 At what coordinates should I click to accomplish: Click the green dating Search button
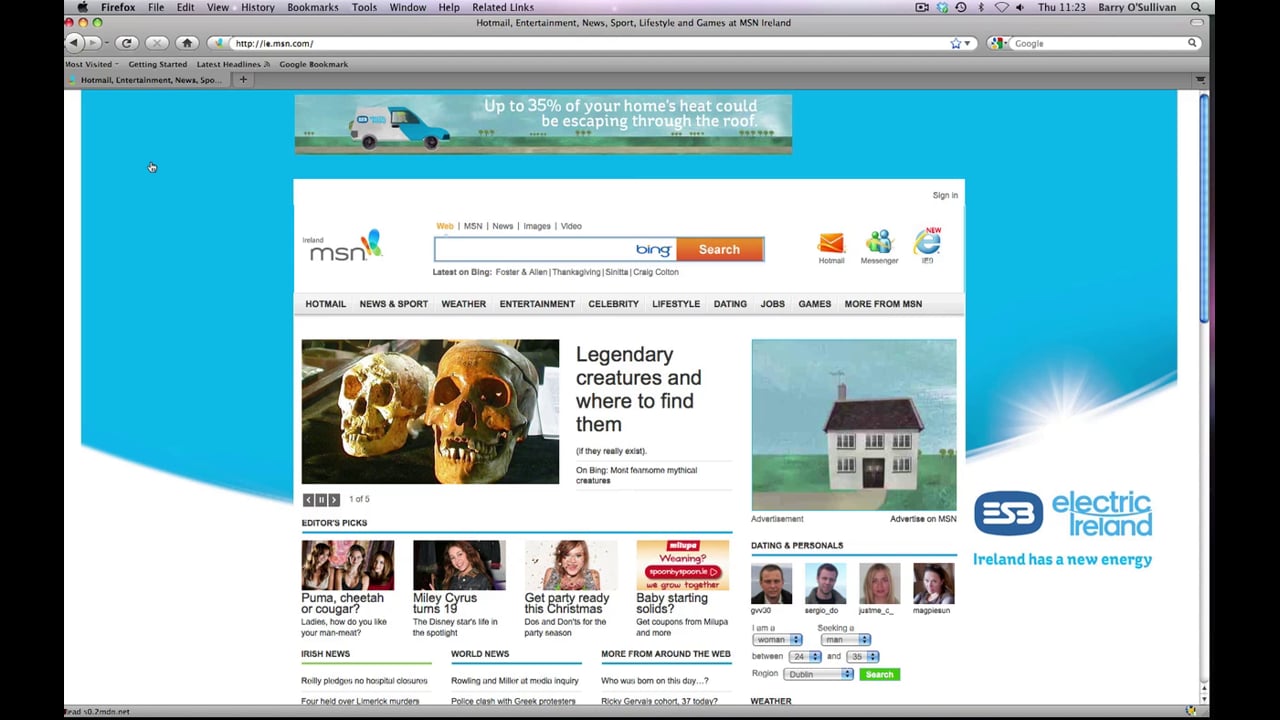click(x=879, y=674)
